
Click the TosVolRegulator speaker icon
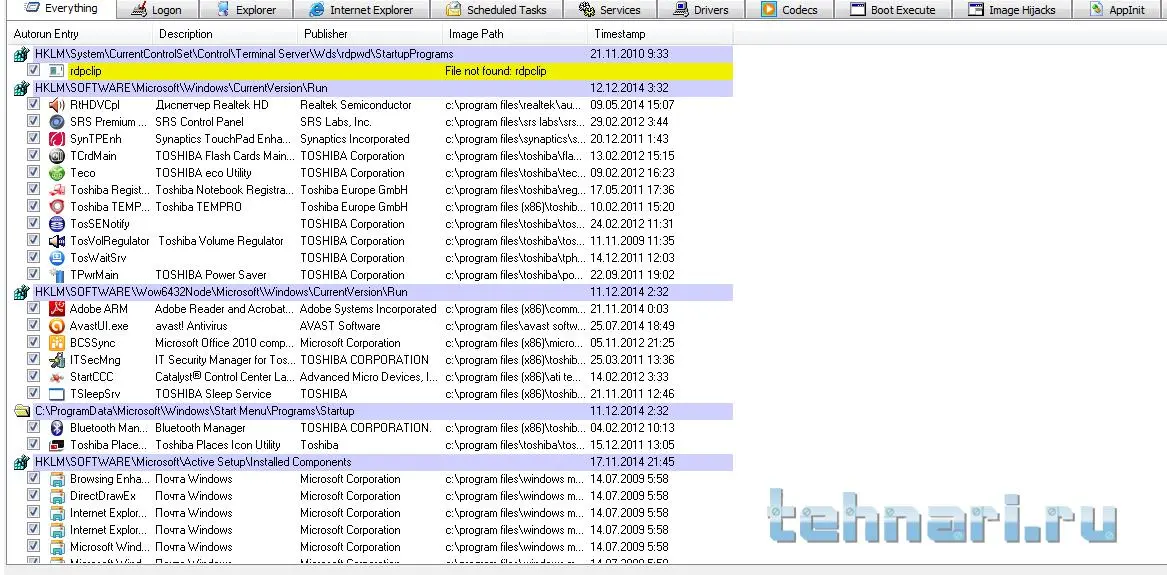pos(57,241)
